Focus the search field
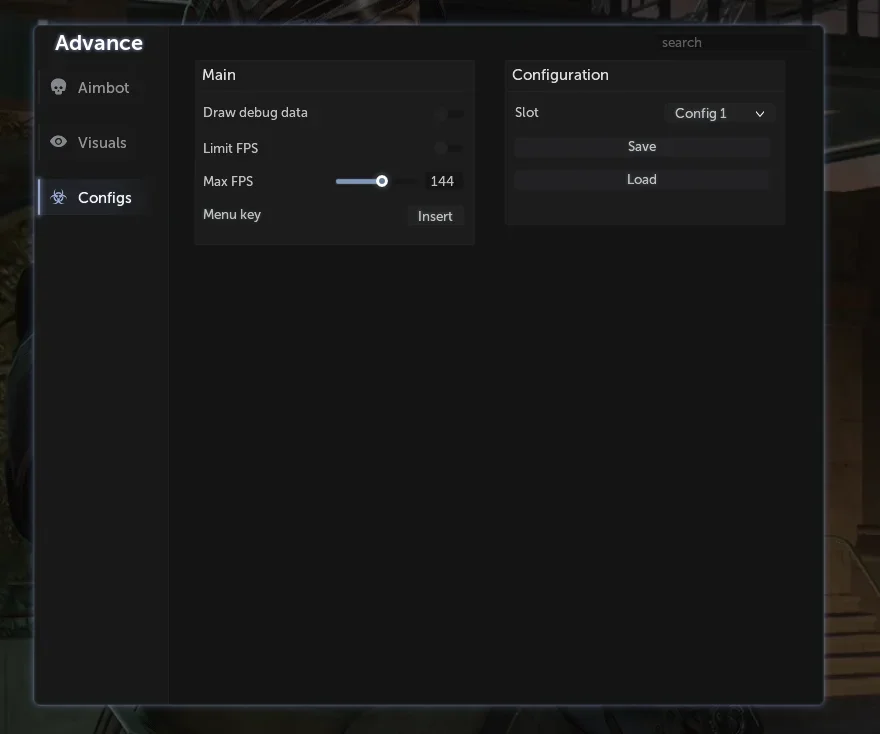The height and width of the screenshot is (734, 880). click(733, 43)
